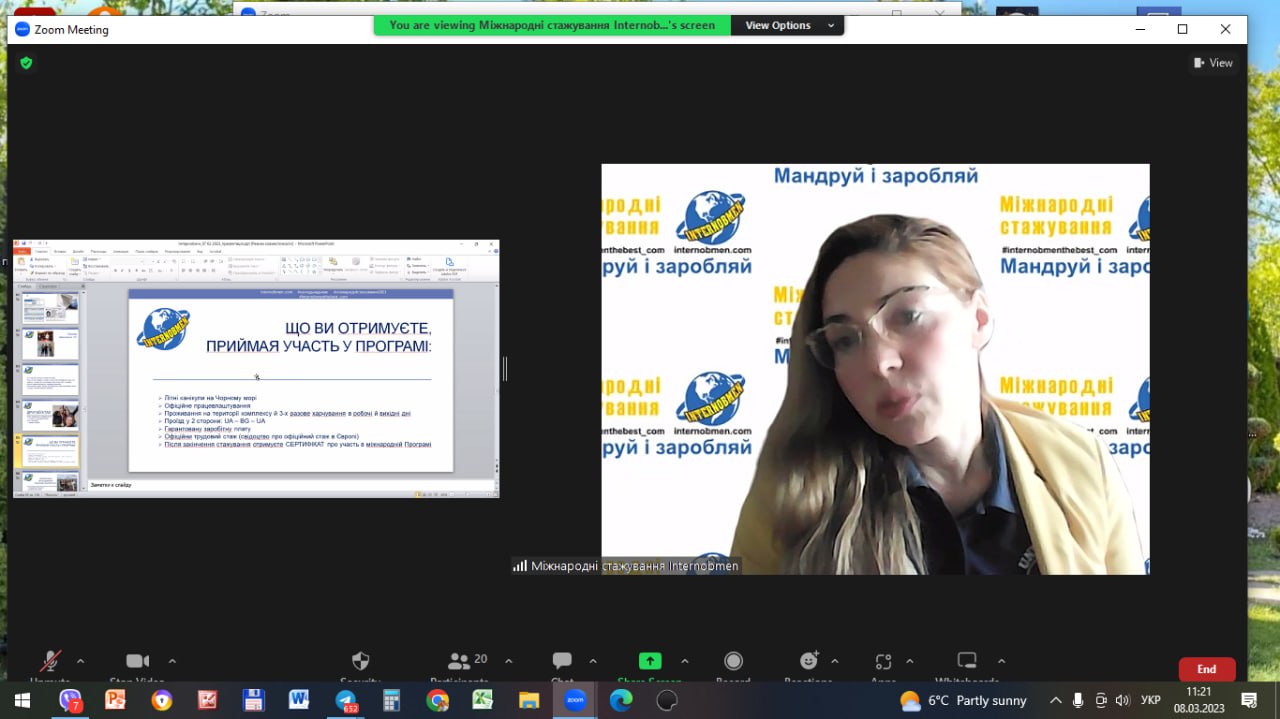Open Telegram from the Windows taskbar
The height and width of the screenshot is (719, 1280).
[346, 700]
